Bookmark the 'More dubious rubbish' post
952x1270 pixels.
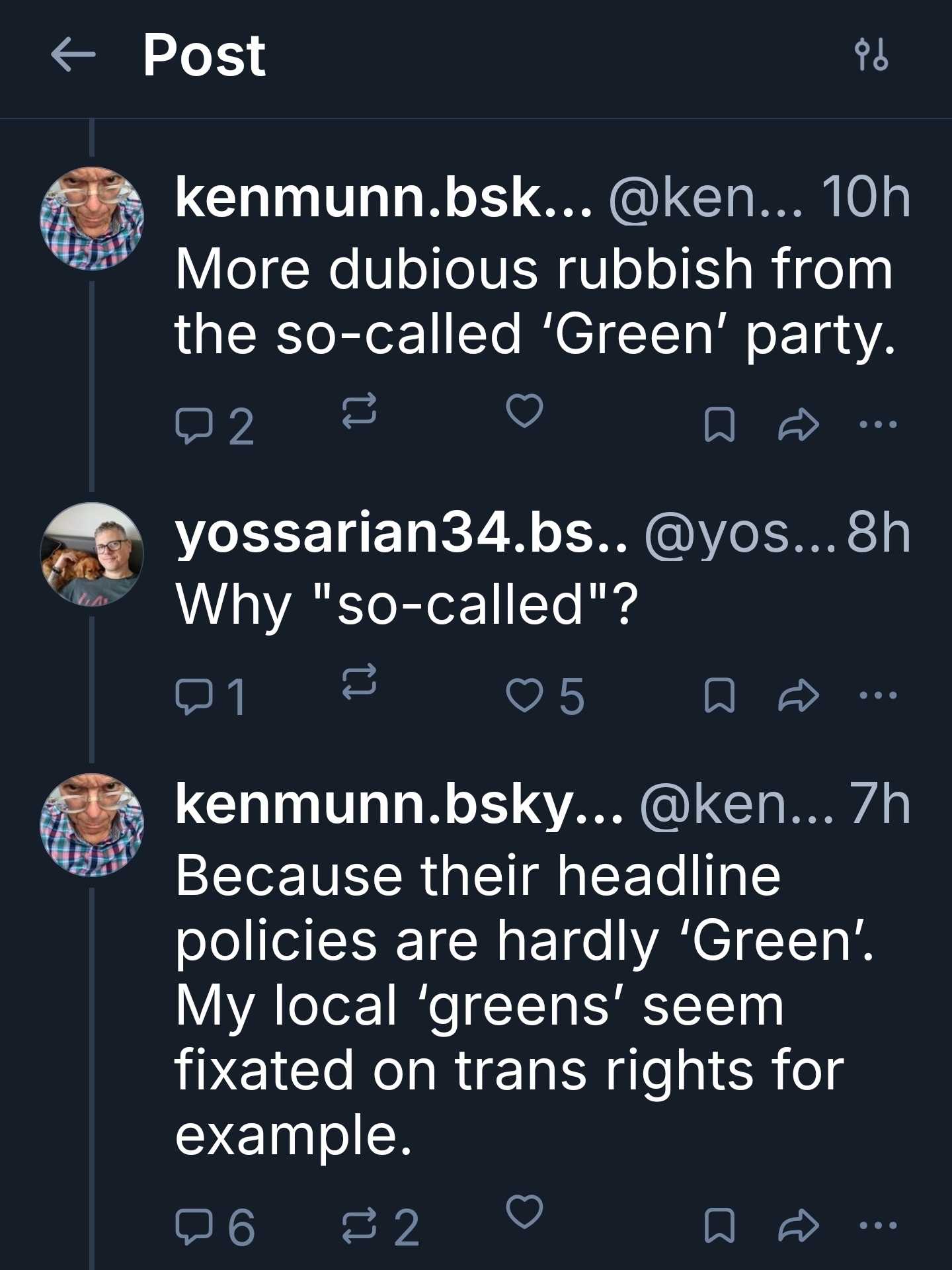pyautogui.click(x=719, y=424)
